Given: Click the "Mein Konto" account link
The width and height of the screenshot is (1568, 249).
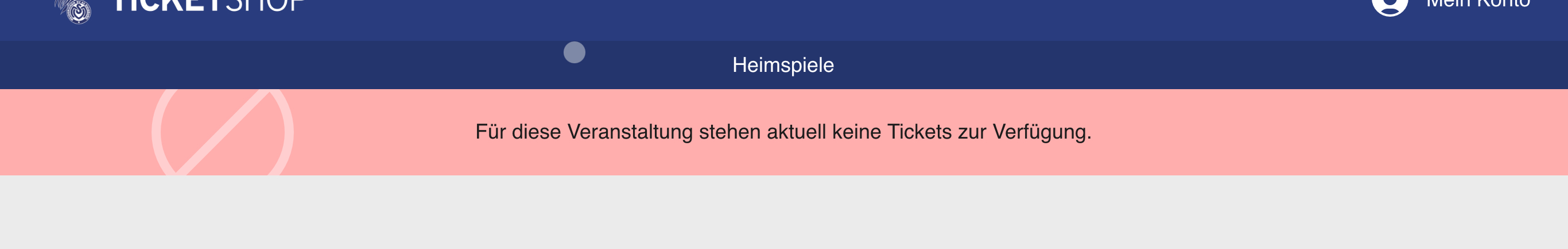Looking at the screenshot, I should click(x=1478, y=5).
